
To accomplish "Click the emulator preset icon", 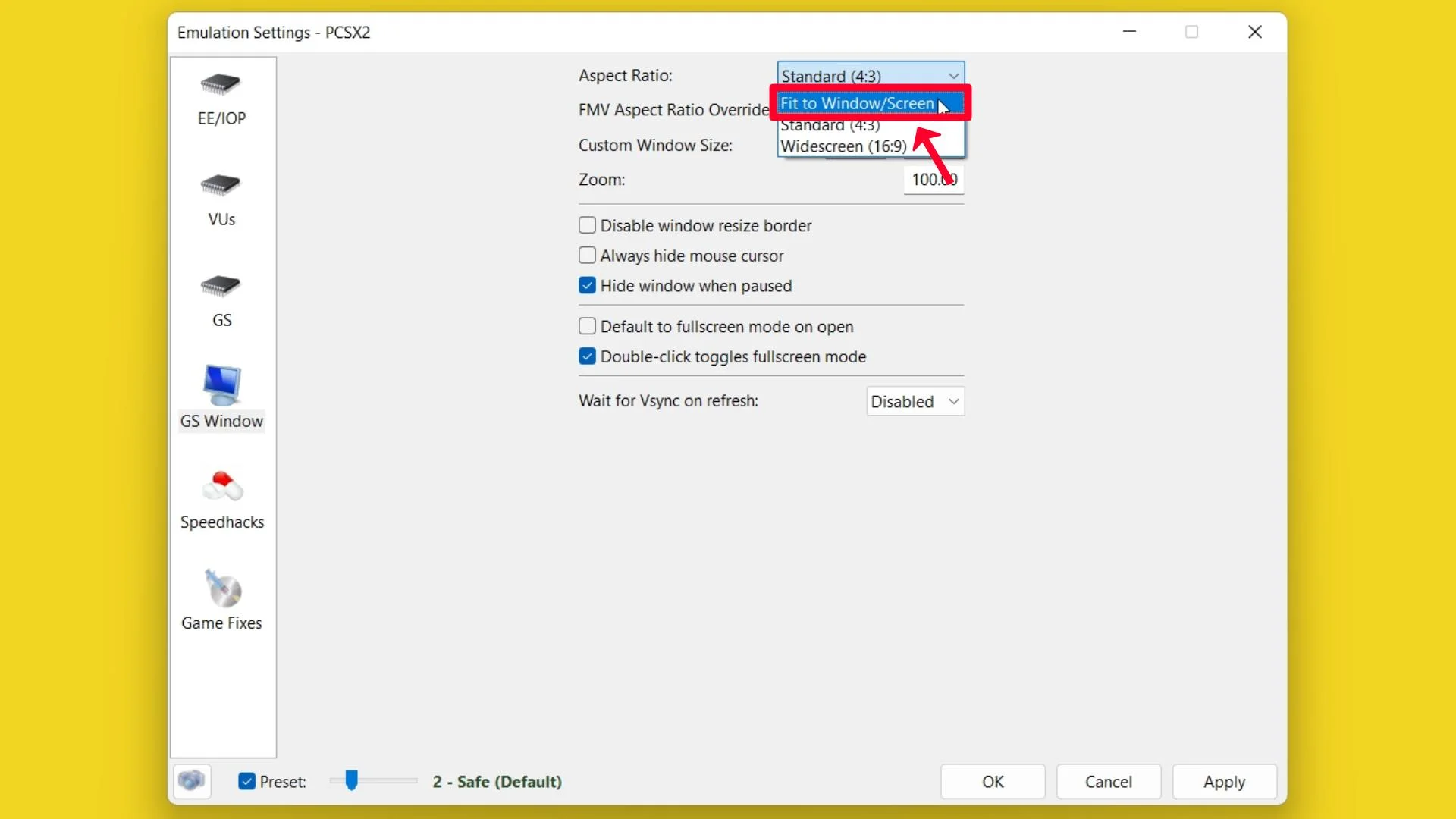I will pyautogui.click(x=191, y=781).
